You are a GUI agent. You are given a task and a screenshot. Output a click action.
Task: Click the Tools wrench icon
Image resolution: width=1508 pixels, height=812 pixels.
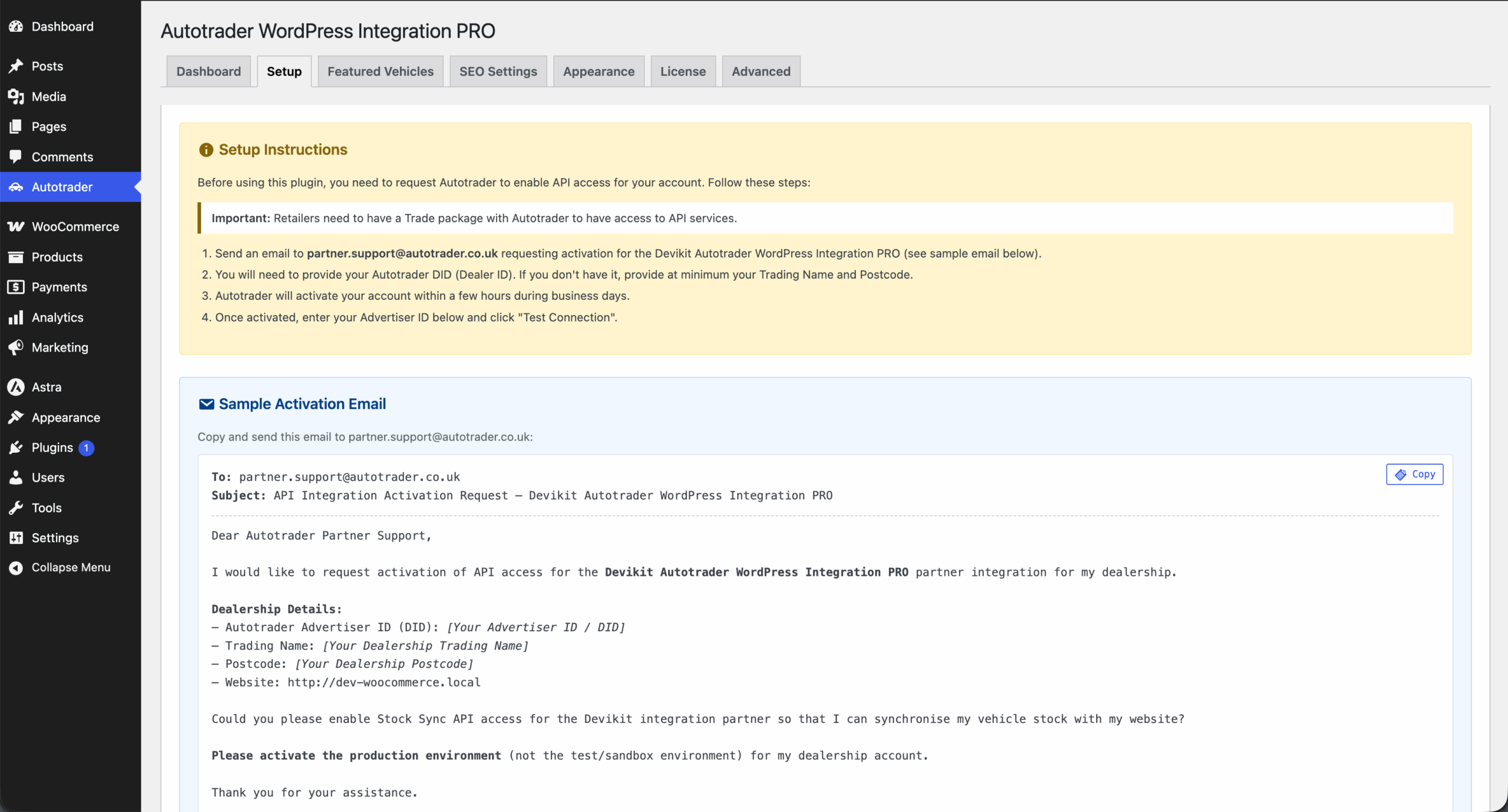pos(16,508)
